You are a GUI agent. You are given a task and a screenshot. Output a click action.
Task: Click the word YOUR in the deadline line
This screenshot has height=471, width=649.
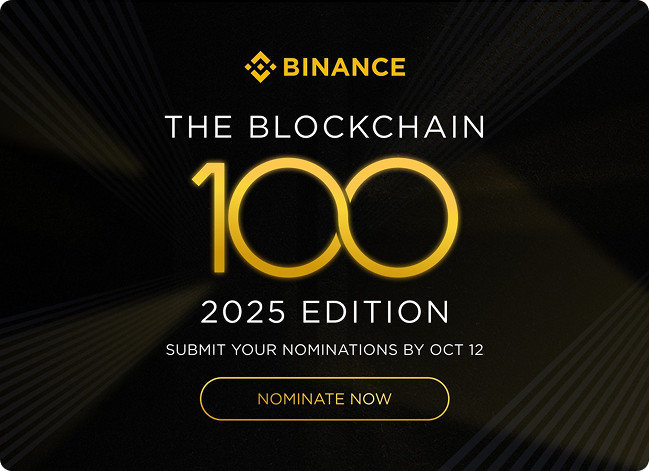[x=249, y=350]
